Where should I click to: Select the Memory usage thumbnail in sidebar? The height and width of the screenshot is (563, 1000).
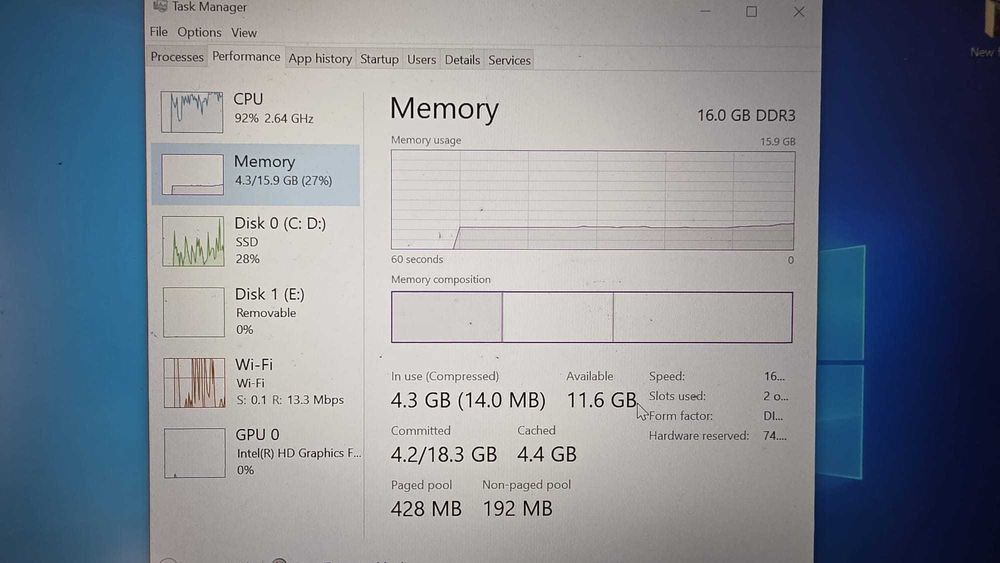tap(193, 174)
